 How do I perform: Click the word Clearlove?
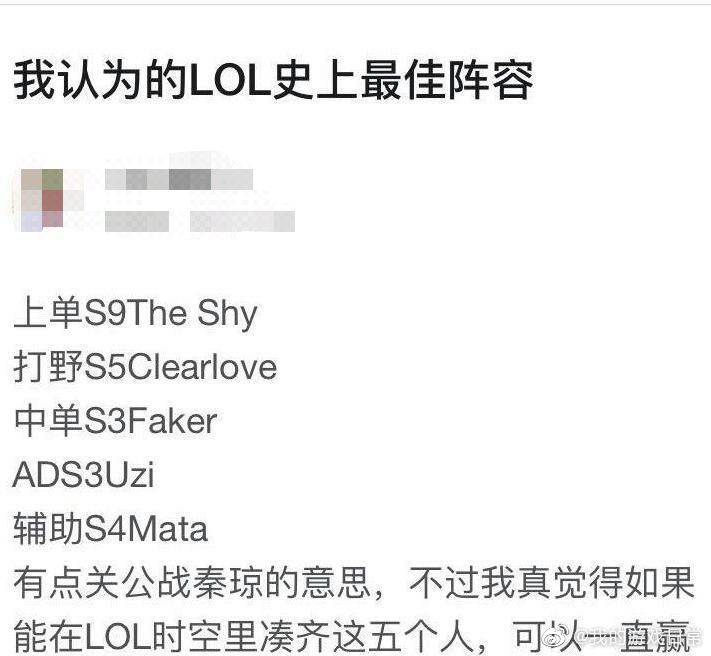(x=202, y=367)
